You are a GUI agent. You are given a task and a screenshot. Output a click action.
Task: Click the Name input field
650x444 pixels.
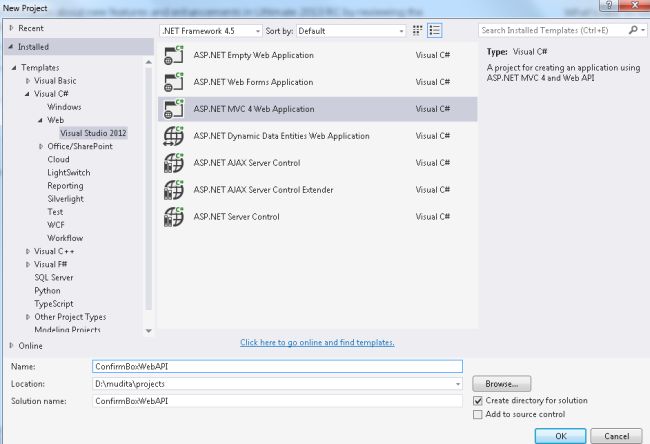pyautogui.click(x=277, y=366)
